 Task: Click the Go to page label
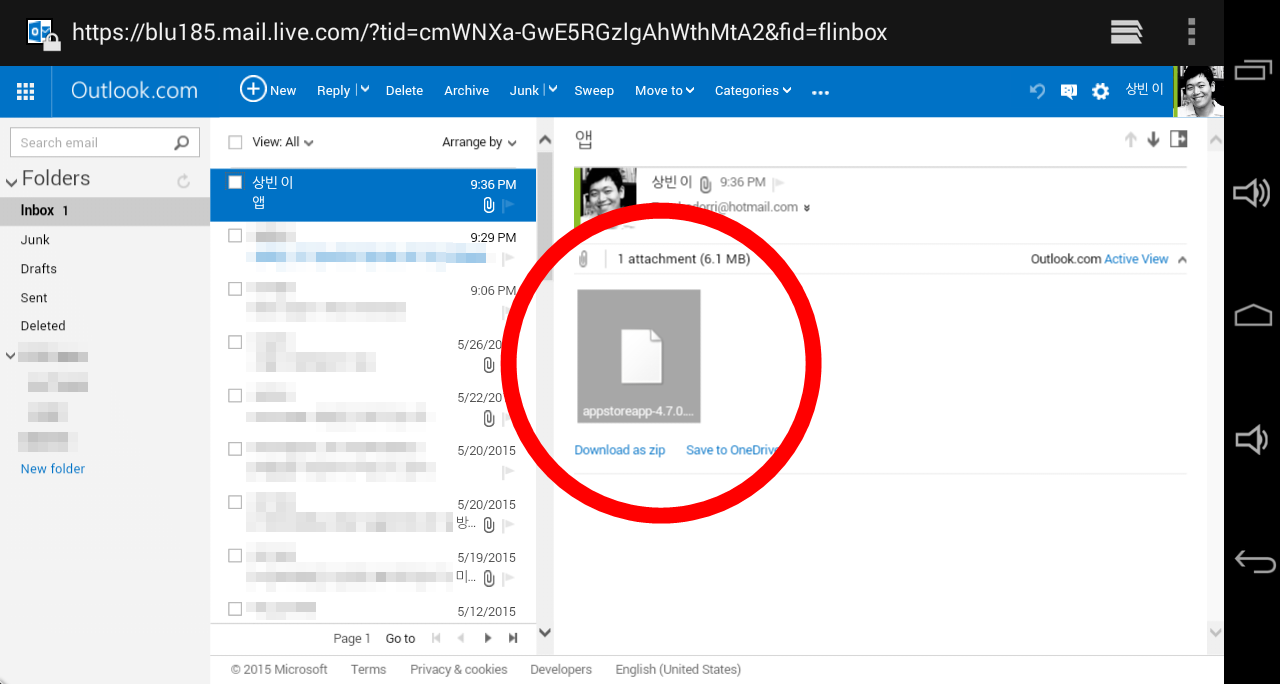400,639
